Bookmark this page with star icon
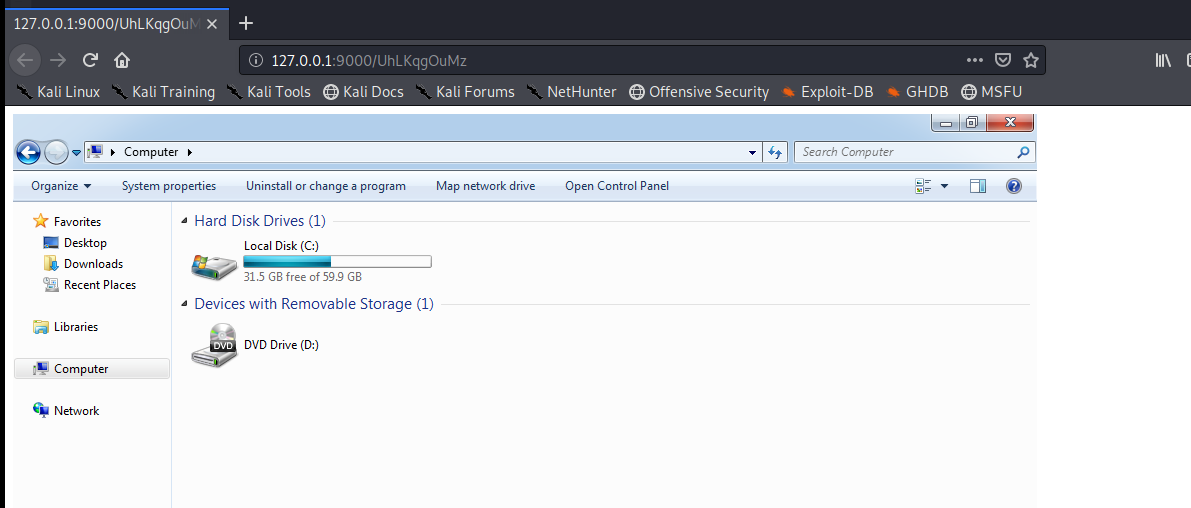The height and width of the screenshot is (508, 1191). (x=1031, y=60)
